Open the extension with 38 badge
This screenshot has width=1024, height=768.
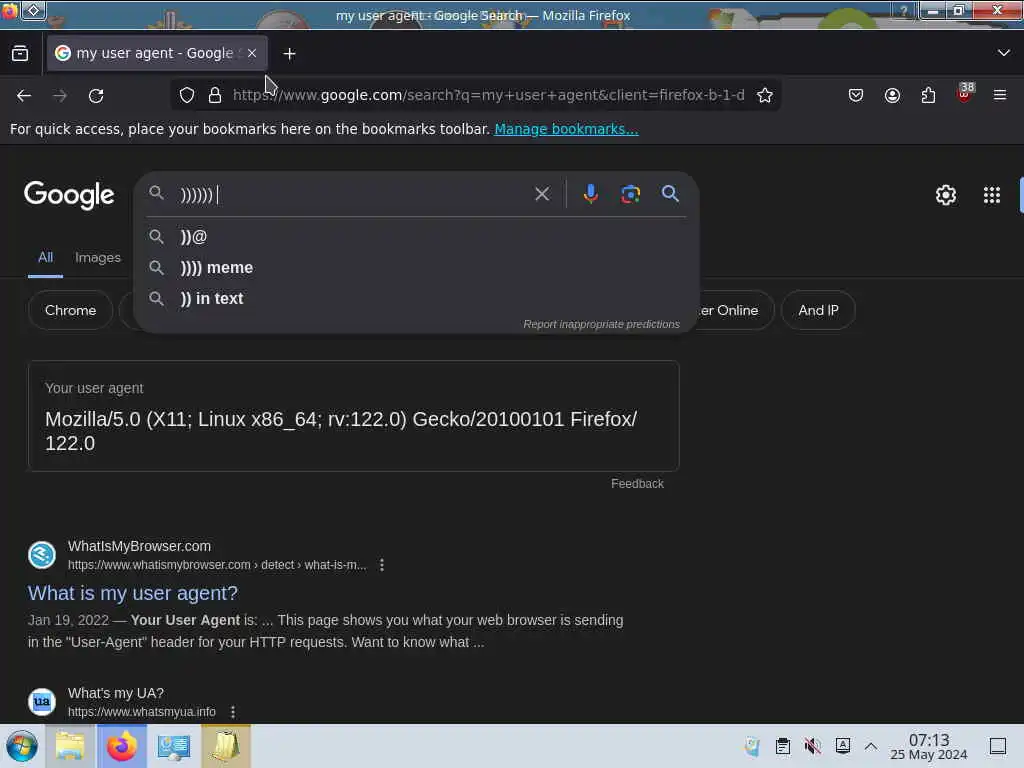[964, 93]
